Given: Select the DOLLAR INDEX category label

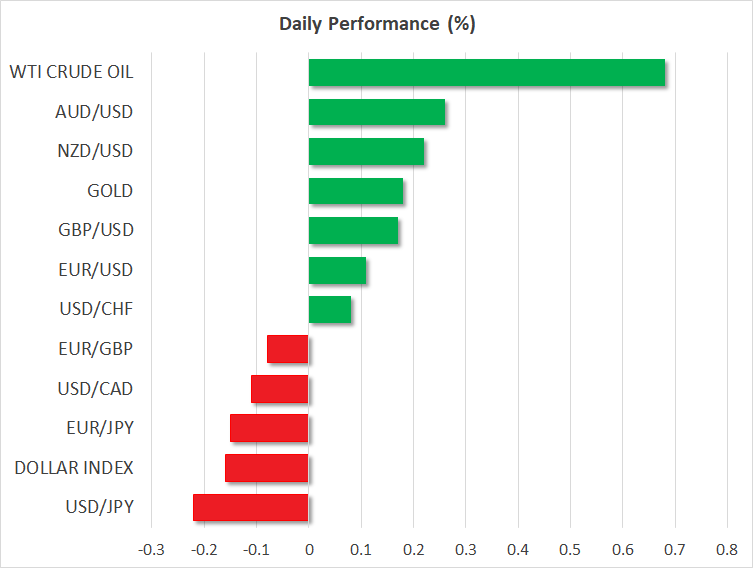Looking at the screenshot, I should coord(73,467).
